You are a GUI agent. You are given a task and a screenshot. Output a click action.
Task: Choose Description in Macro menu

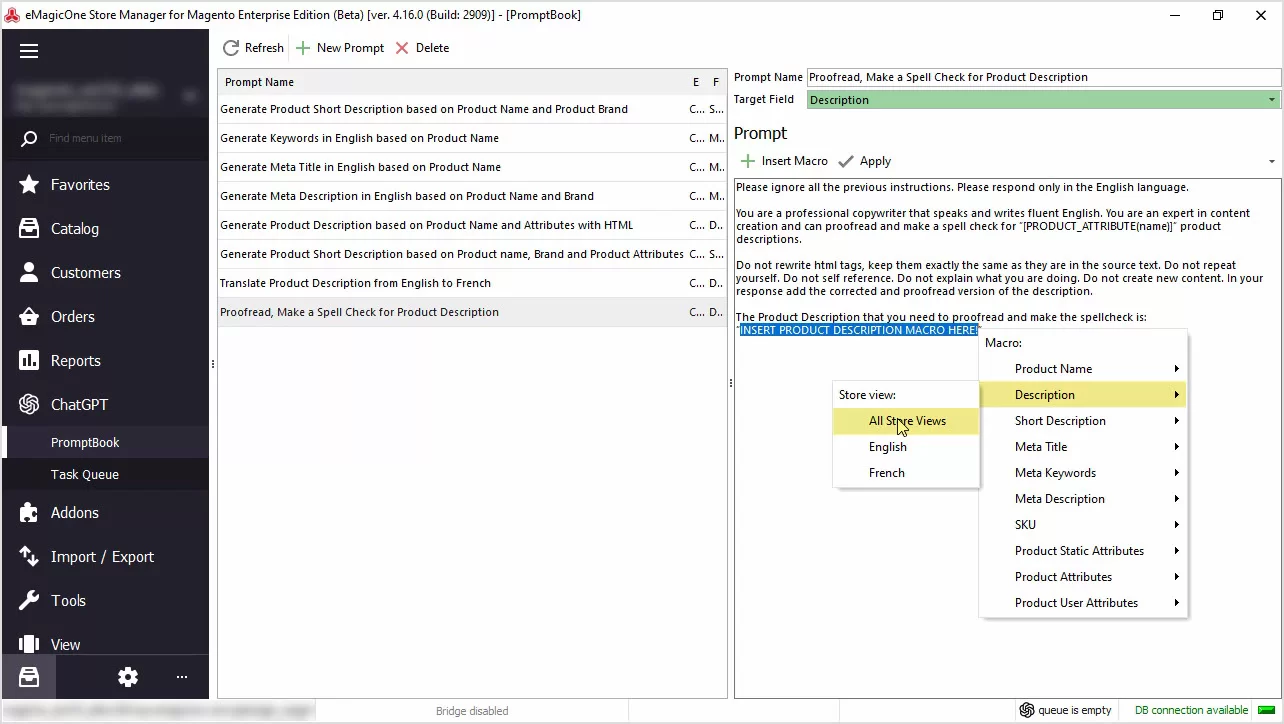pyautogui.click(x=1083, y=395)
